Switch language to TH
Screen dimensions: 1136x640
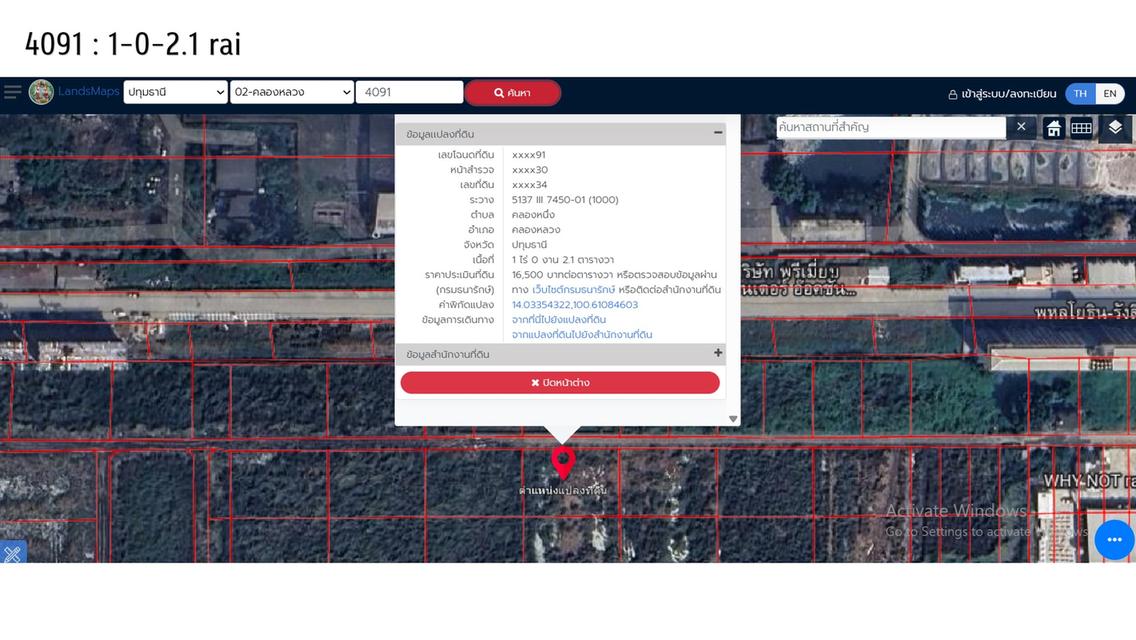[1080, 93]
